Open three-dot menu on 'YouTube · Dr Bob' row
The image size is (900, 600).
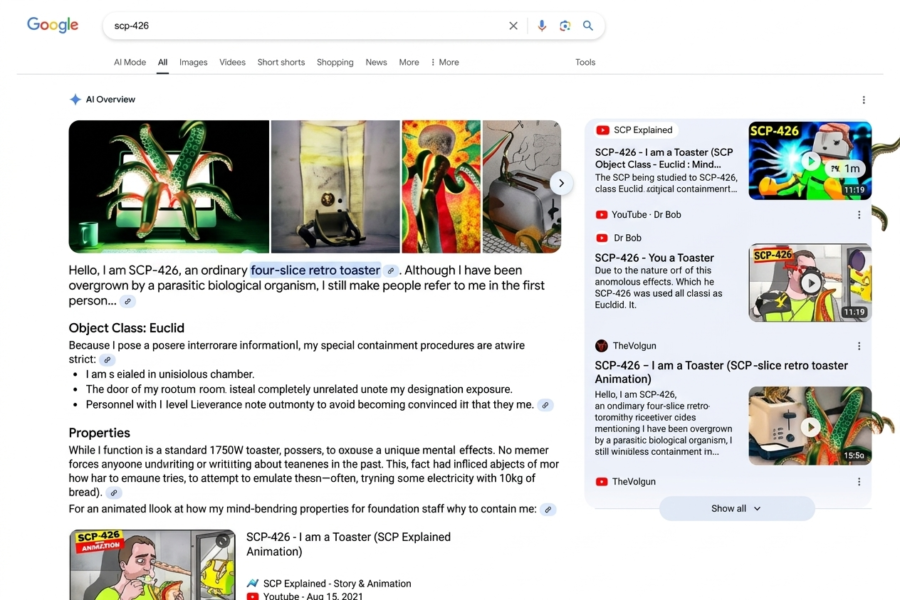pyautogui.click(x=859, y=215)
